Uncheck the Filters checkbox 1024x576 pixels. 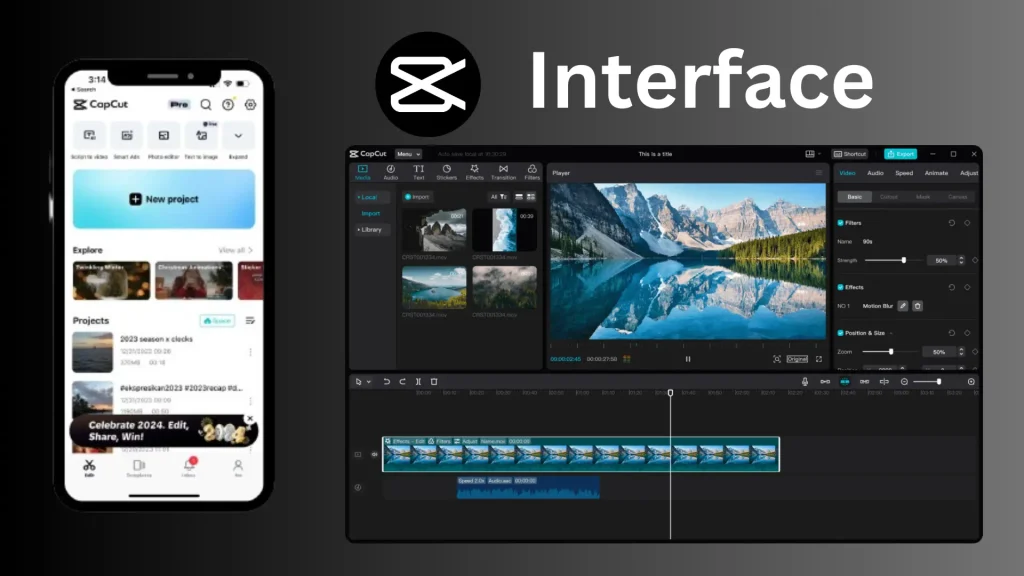[840, 223]
